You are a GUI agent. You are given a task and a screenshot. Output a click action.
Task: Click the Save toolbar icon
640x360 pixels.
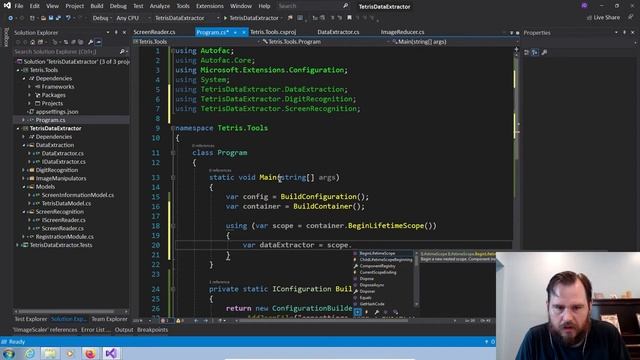(51, 18)
